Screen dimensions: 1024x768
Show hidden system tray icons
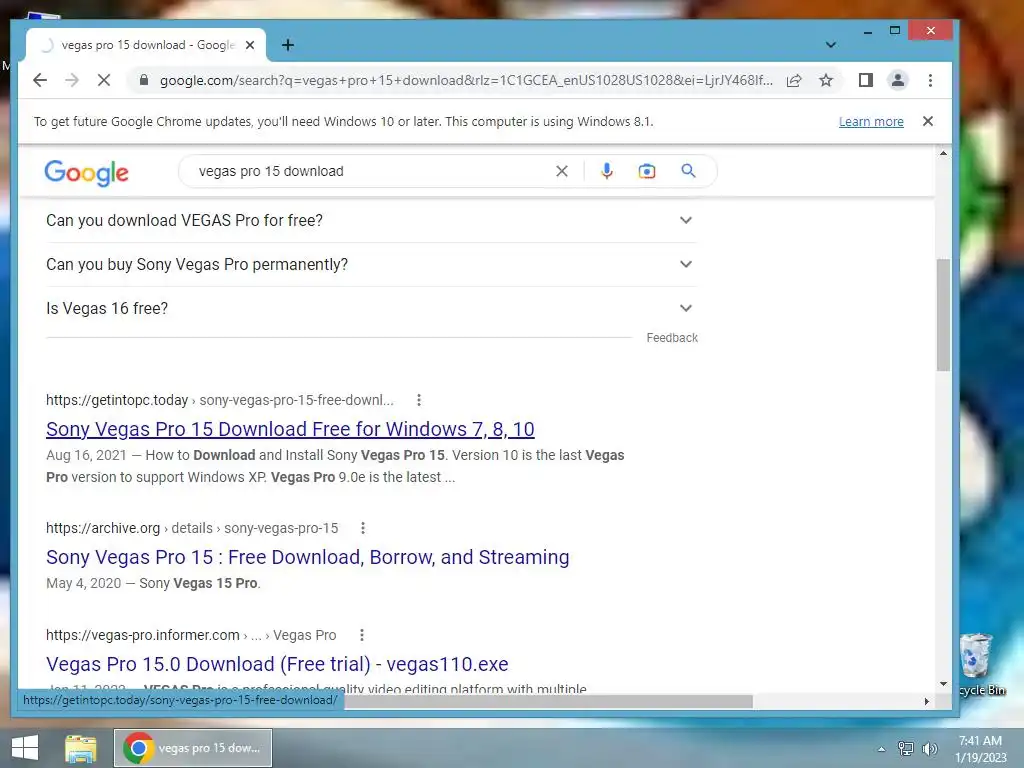pos(881,749)
